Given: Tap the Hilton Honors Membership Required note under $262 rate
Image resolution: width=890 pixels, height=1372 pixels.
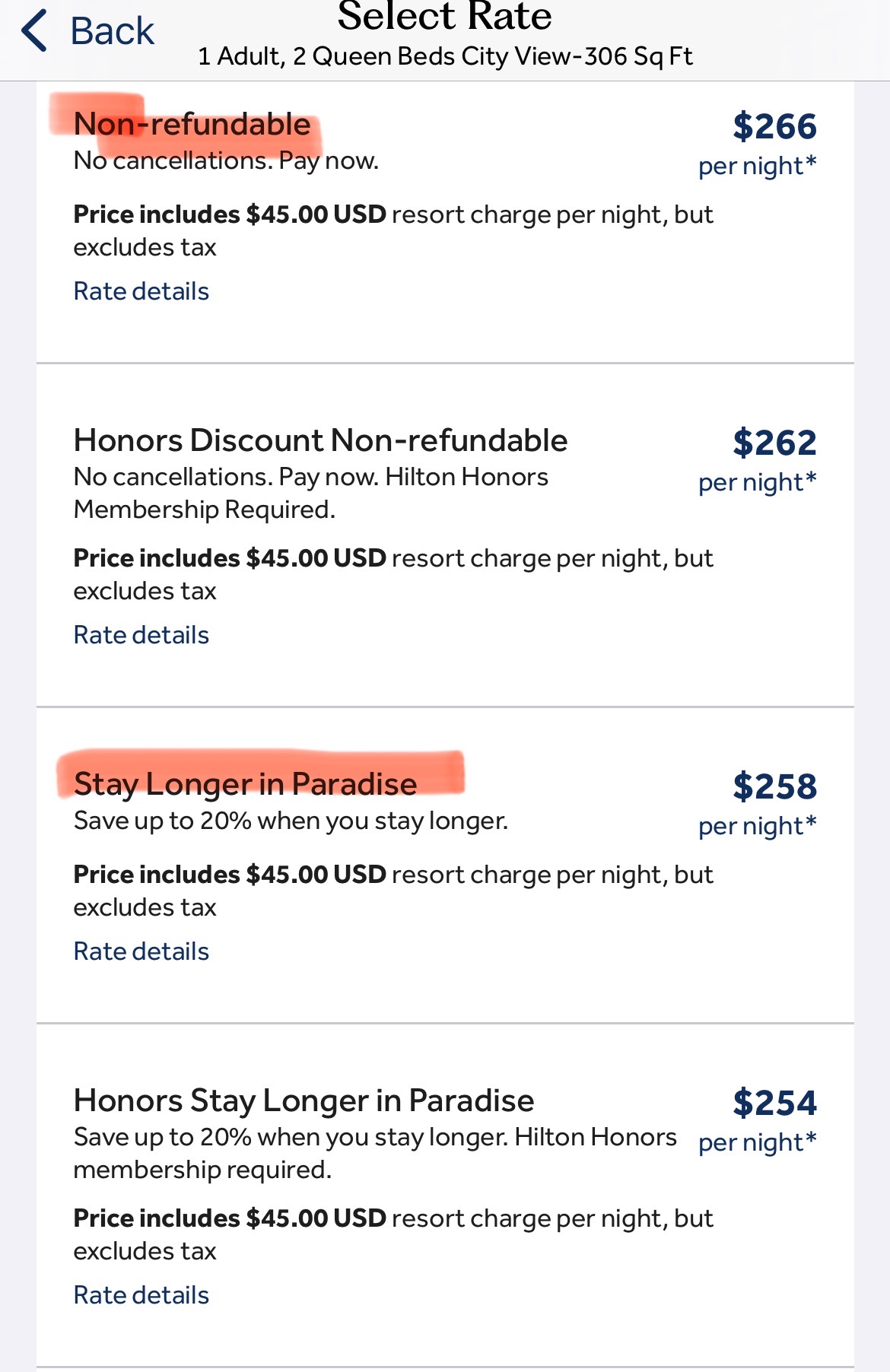Looking at the screenshot, I should (310, 494).
